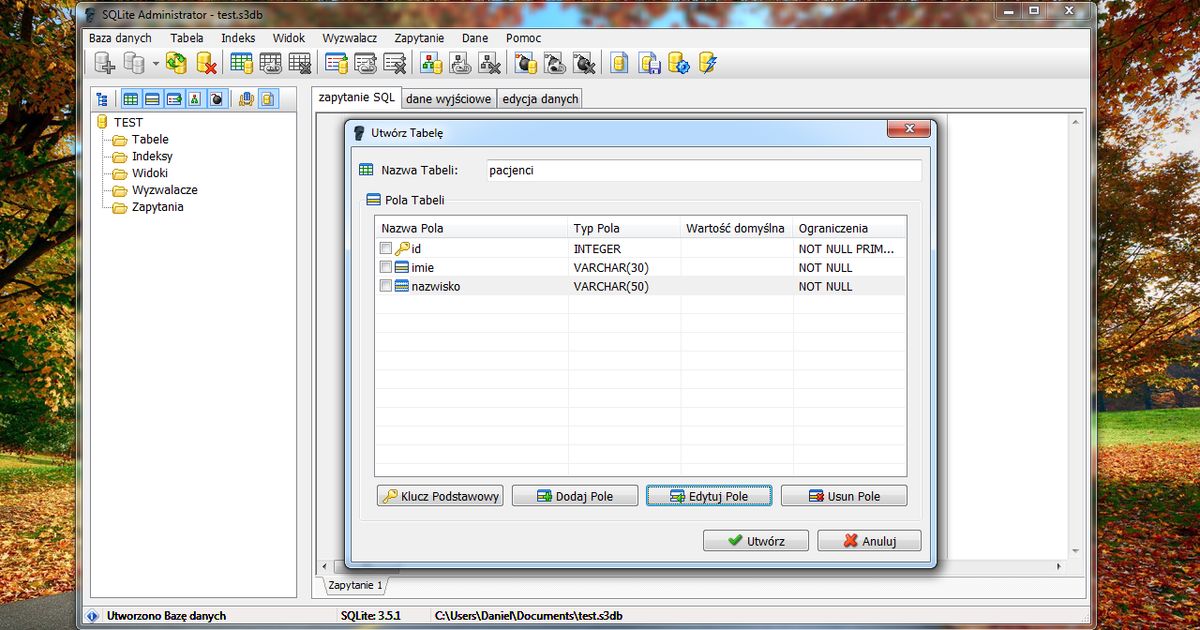Click inside the Nazwa Tabeli field

pos(700,170)
